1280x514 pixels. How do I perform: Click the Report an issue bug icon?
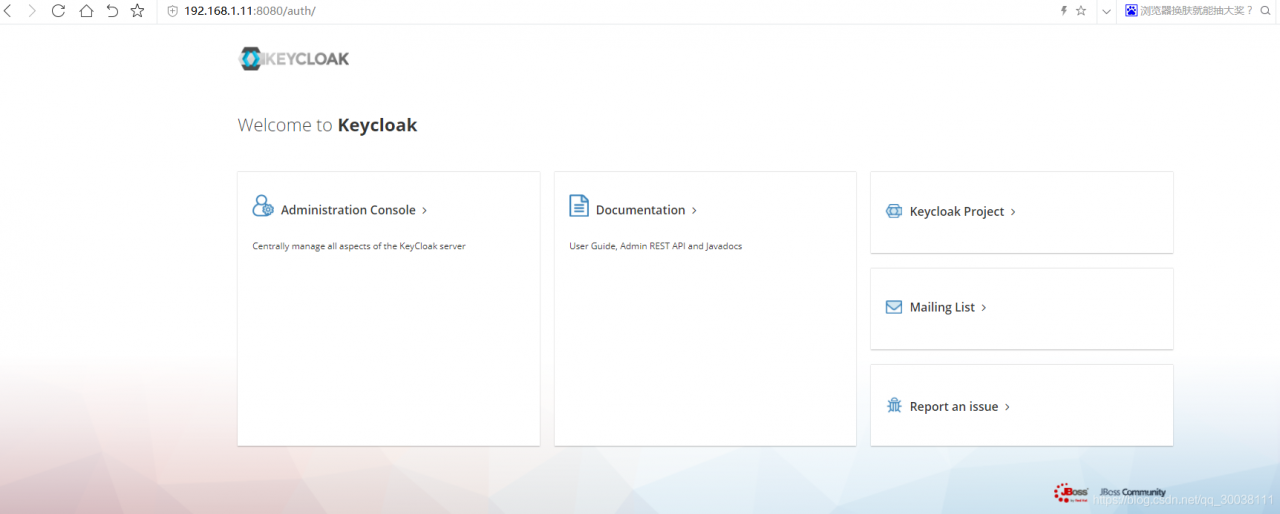pyautogui.click(x=894, y=405)
